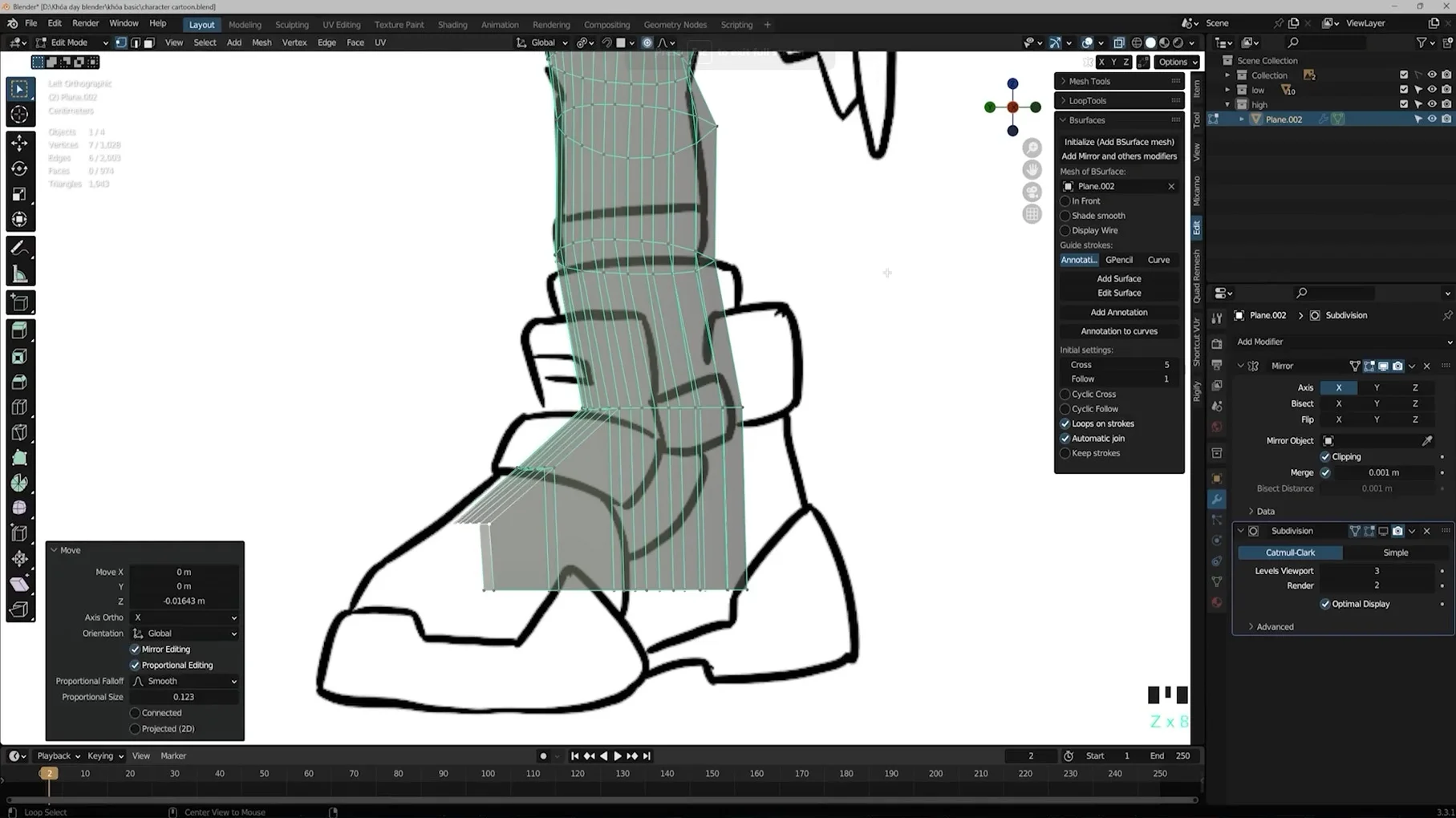Select the Cursor tool in left toolbar
Screen dimensions: 1456x818
[x=20, y=115]
